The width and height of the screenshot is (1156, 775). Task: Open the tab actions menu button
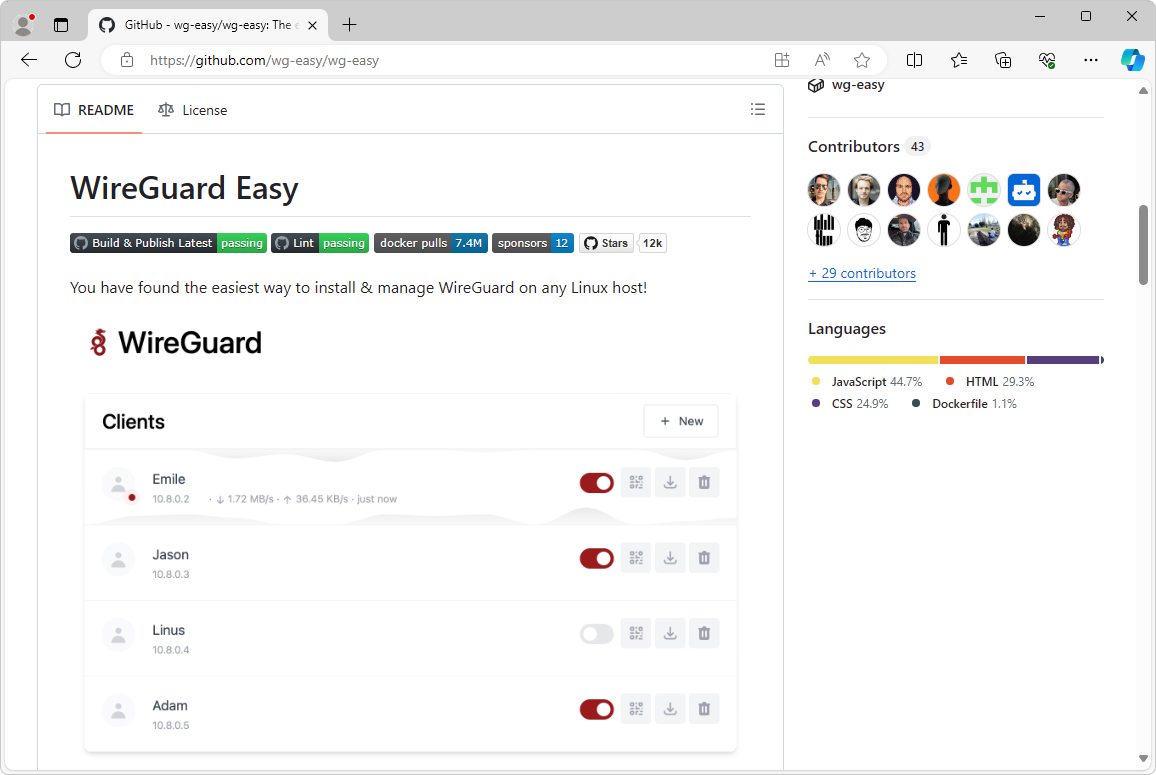pyautogui.click(x=61, y=25)
